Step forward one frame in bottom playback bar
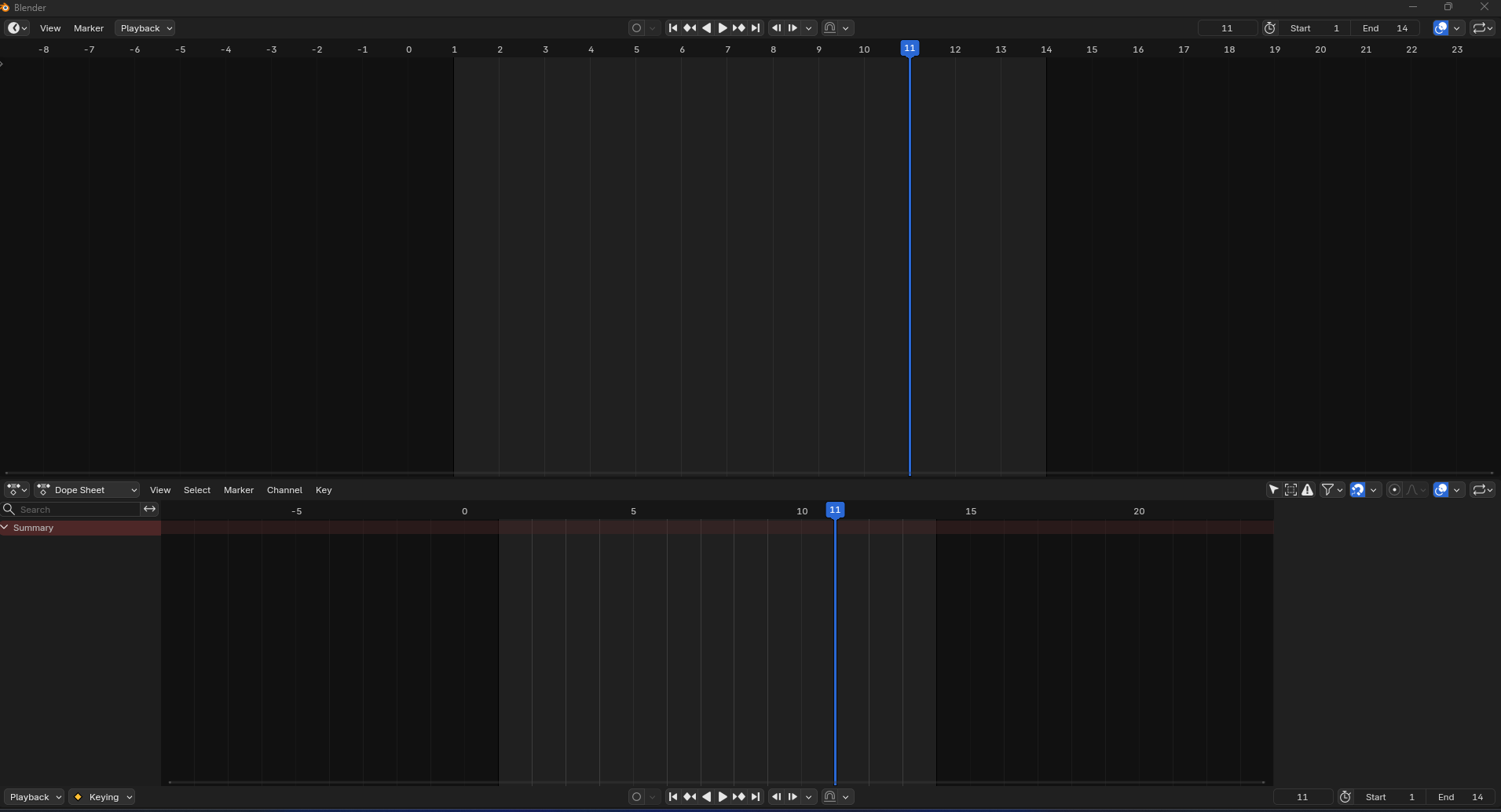The height and width of the screenshot is (812, 1501). pyautogui.click(x=793, y=797)
